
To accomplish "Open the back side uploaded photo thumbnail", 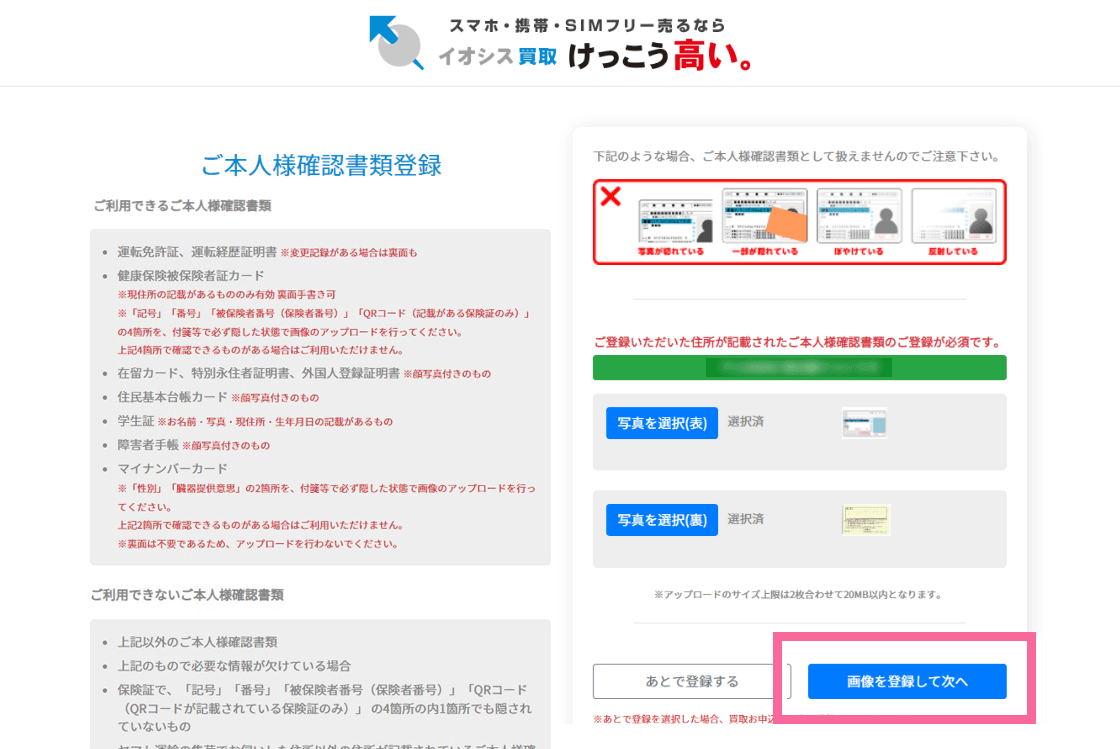I will click(x=865, y=520).
